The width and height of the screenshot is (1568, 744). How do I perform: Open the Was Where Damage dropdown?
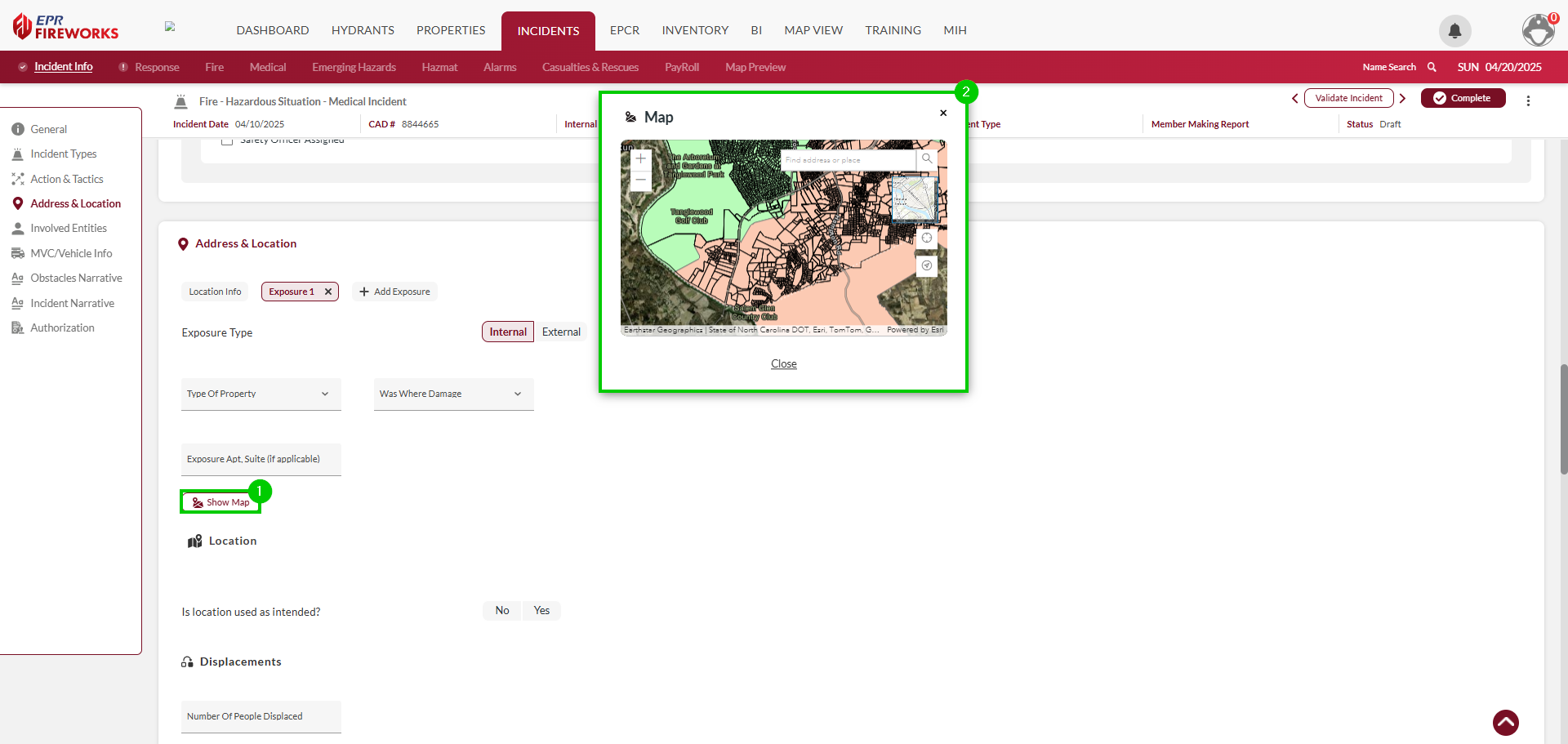coord(453,394)
